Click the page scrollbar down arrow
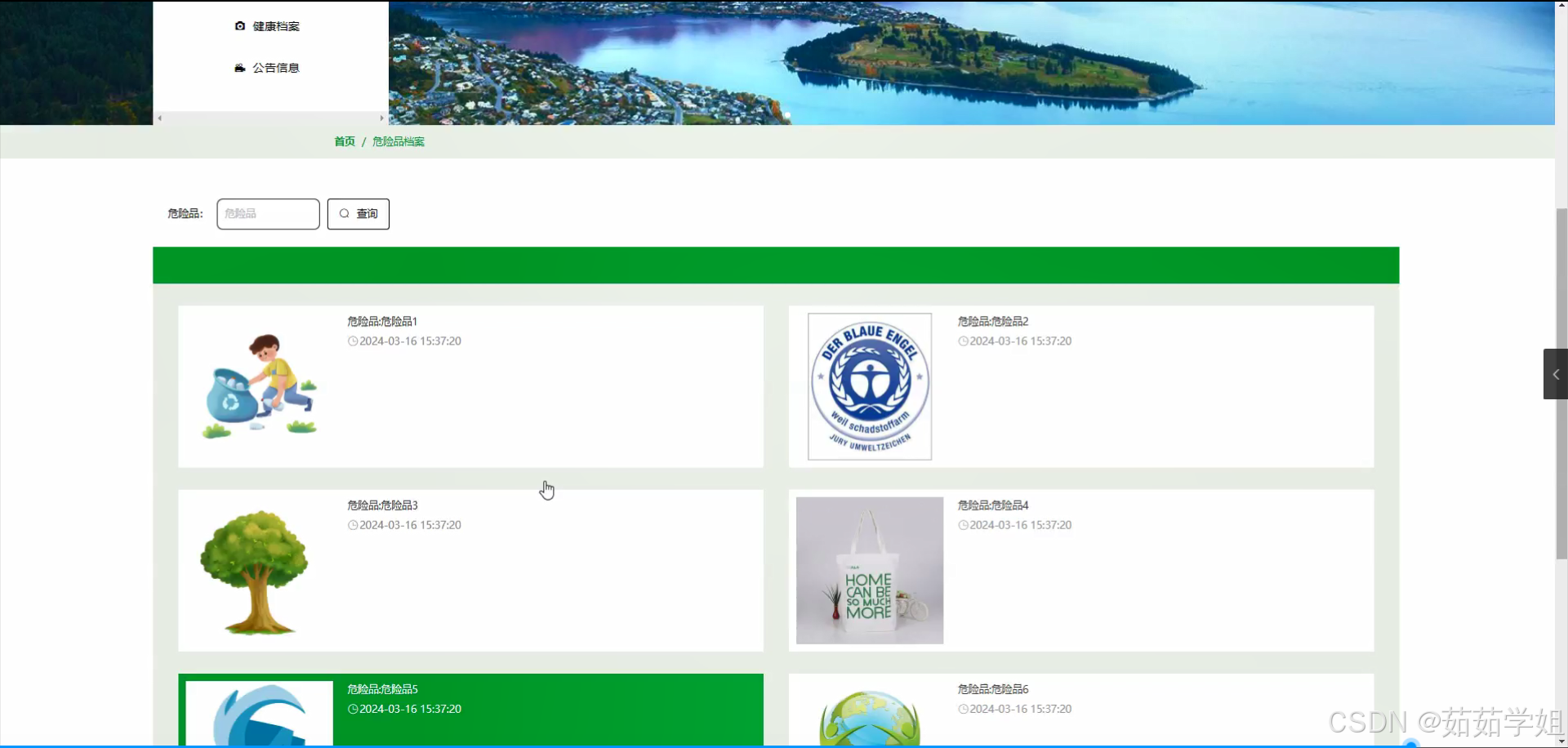The height and width of the screenshot is (748, 1568). pyautogui.click(x=1561, y=741)
